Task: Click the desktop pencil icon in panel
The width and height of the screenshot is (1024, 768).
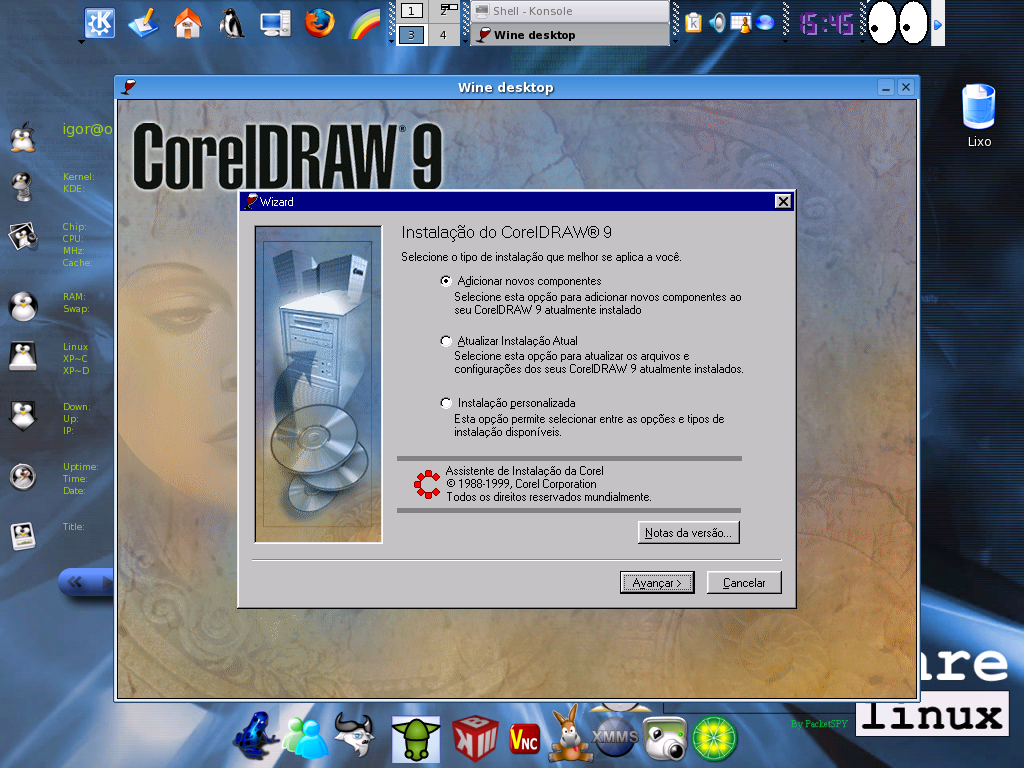Action: tap(143, 24)
